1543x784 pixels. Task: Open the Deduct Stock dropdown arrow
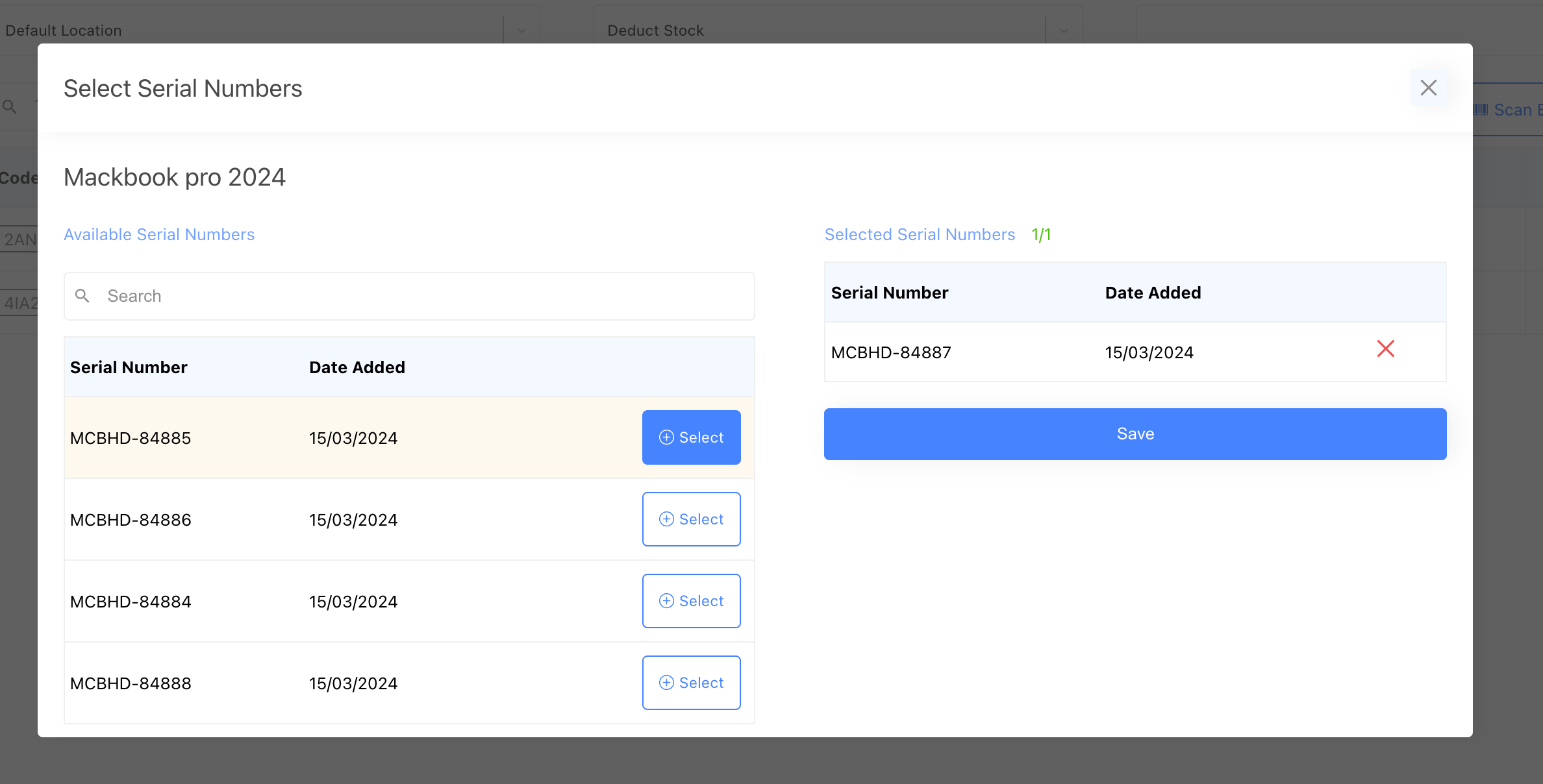point(1064,31)
